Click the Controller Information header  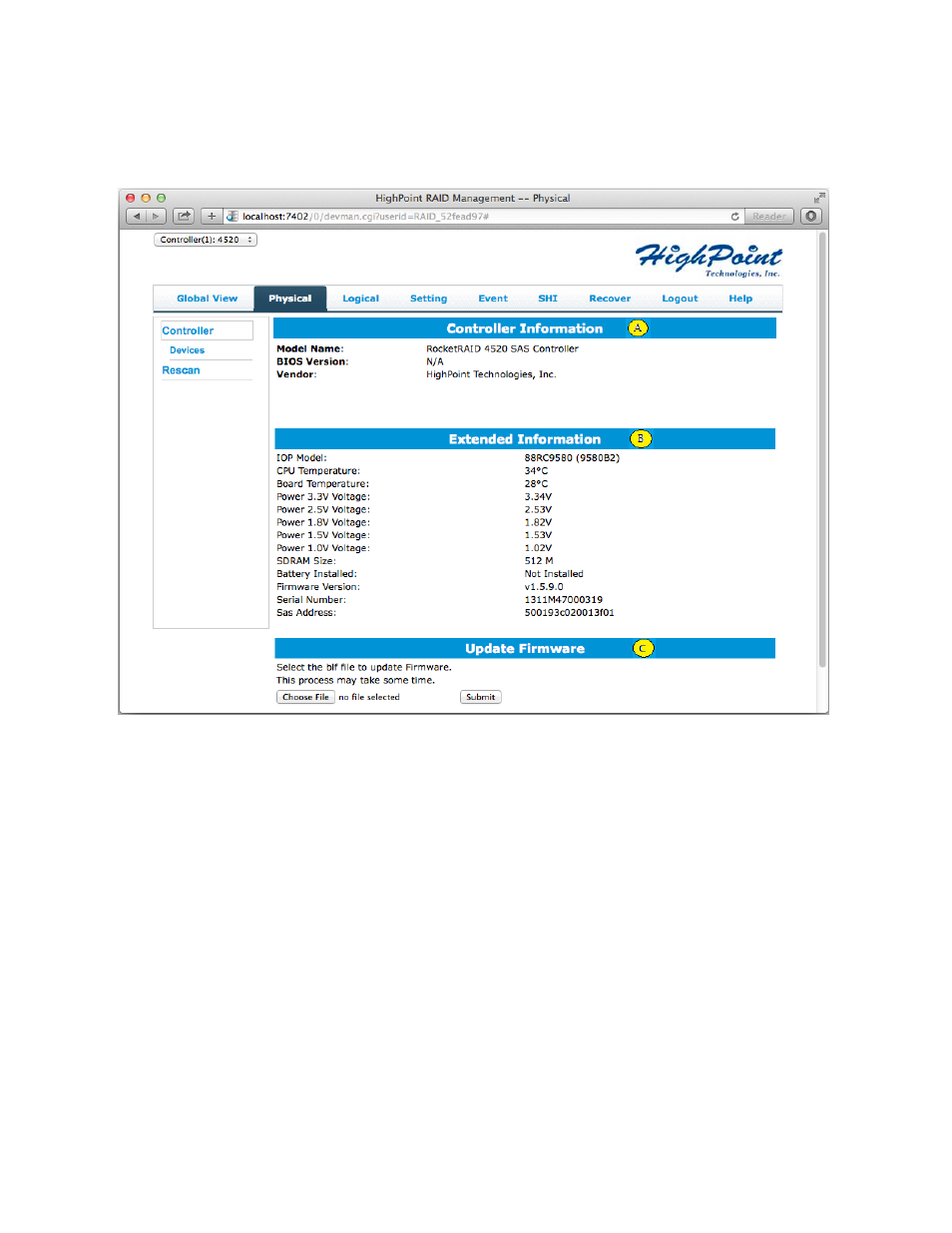pos(525,328)
